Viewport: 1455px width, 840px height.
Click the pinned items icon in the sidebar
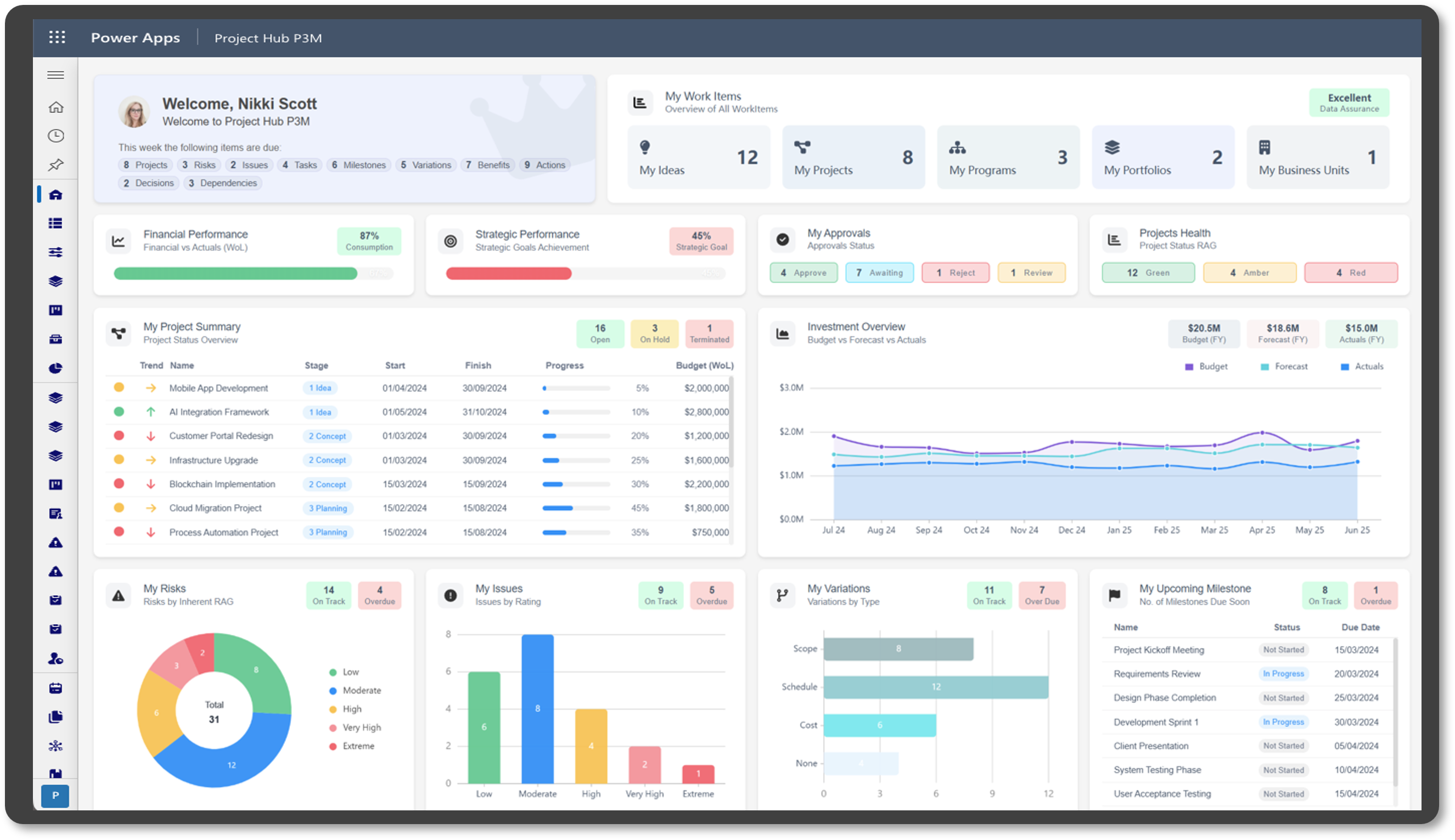point(55,165)
